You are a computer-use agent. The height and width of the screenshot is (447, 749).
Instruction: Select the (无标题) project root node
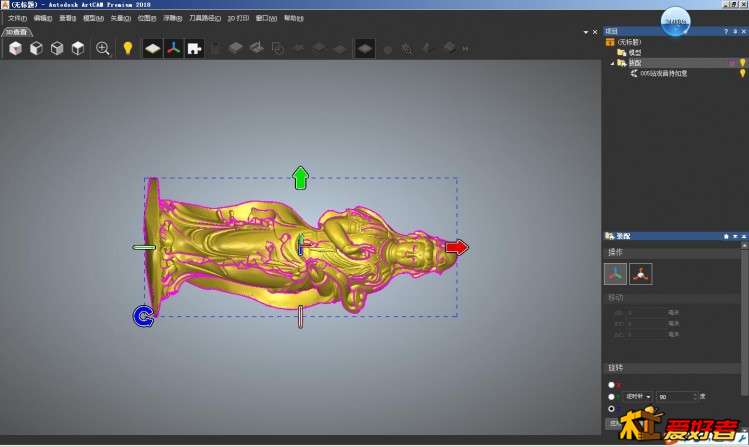pos(629,42)
